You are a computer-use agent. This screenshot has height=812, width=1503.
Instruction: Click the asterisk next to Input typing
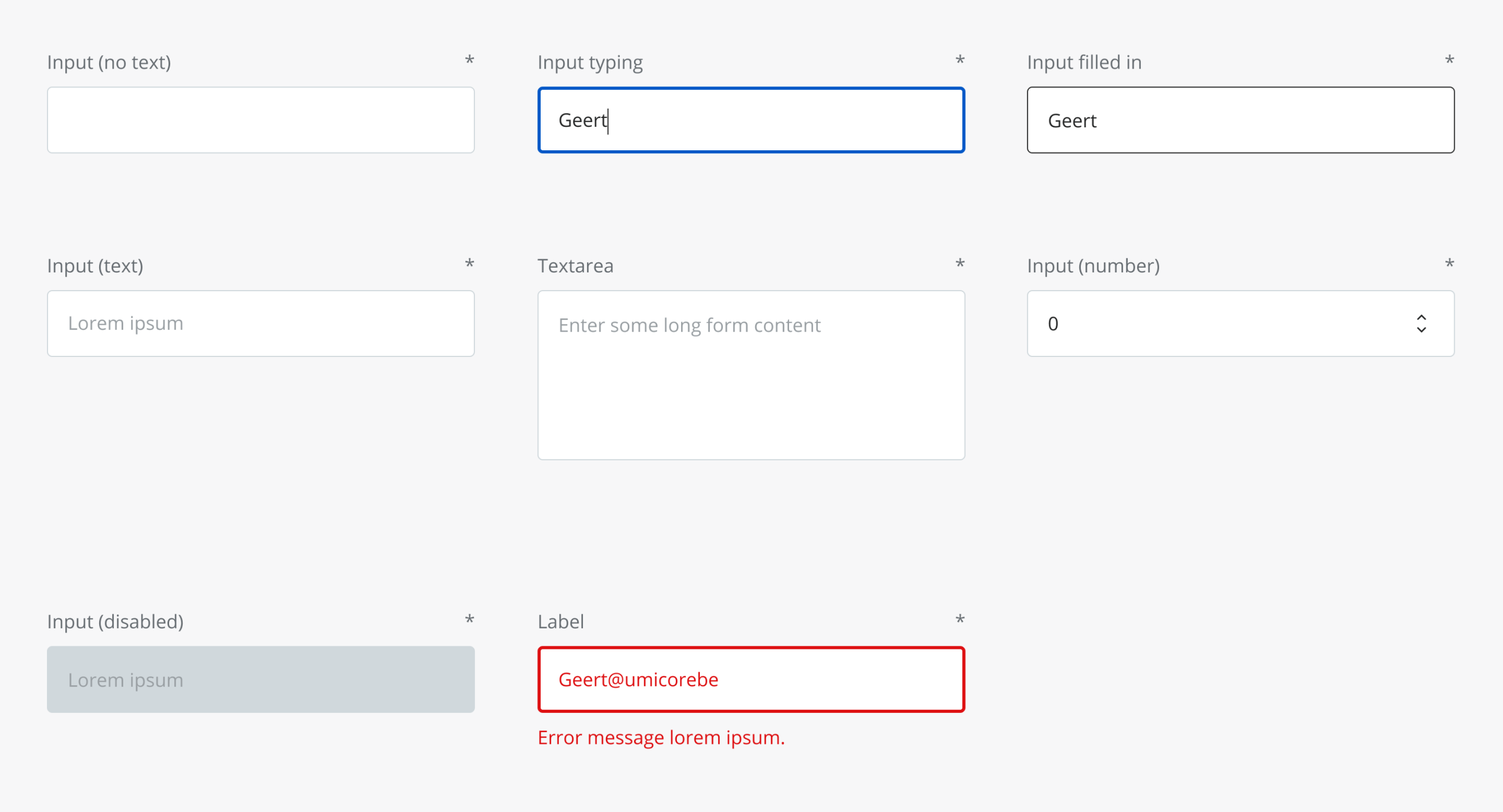click(960, 60)
